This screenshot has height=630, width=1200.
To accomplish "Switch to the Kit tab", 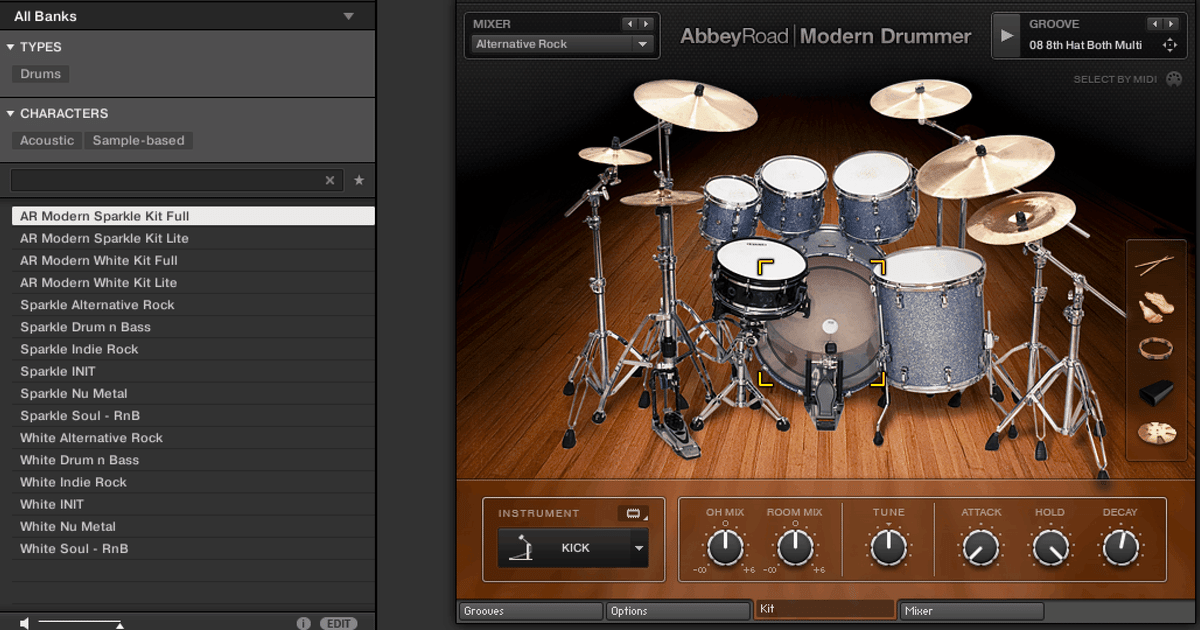I will tap(824, 609).
